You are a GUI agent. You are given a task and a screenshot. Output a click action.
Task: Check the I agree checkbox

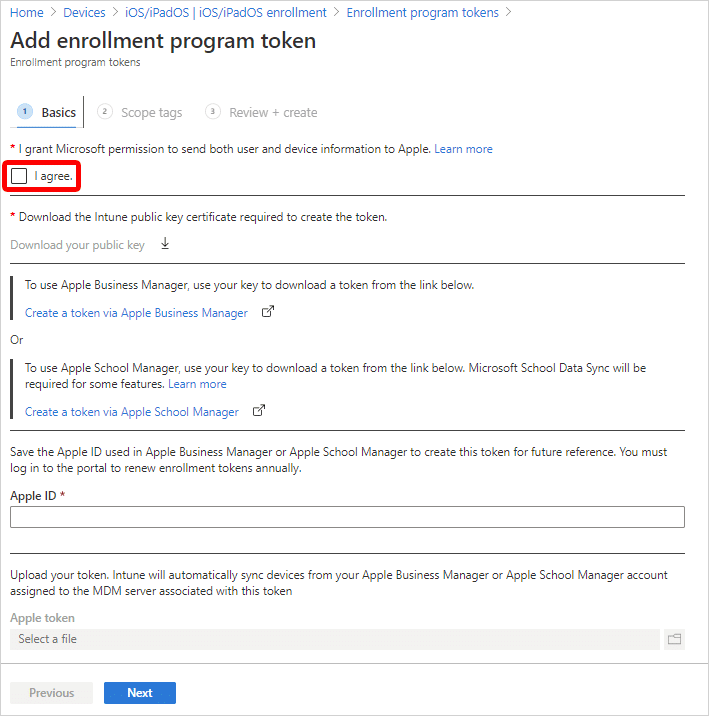click(19, 176)
